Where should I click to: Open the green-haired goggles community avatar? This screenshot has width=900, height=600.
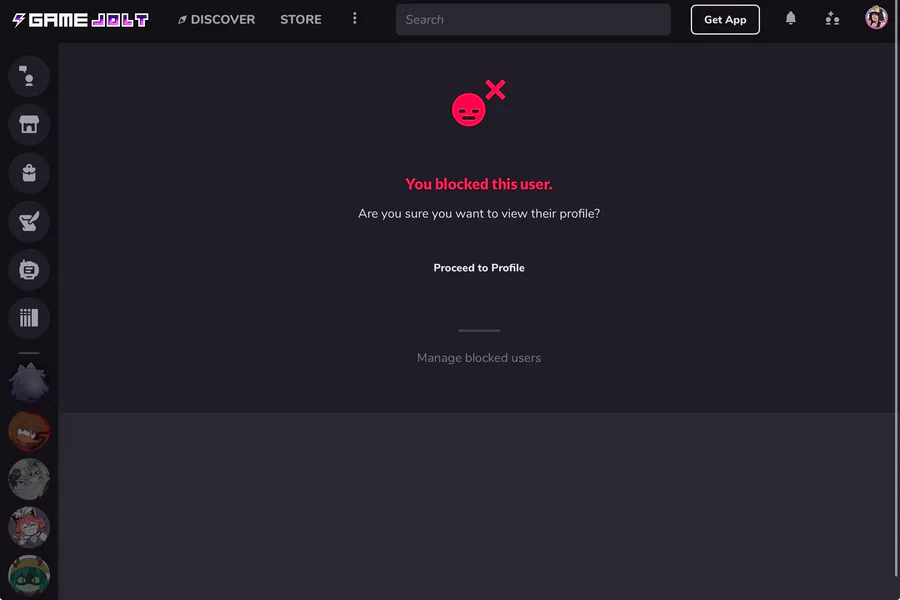[29, 575]
